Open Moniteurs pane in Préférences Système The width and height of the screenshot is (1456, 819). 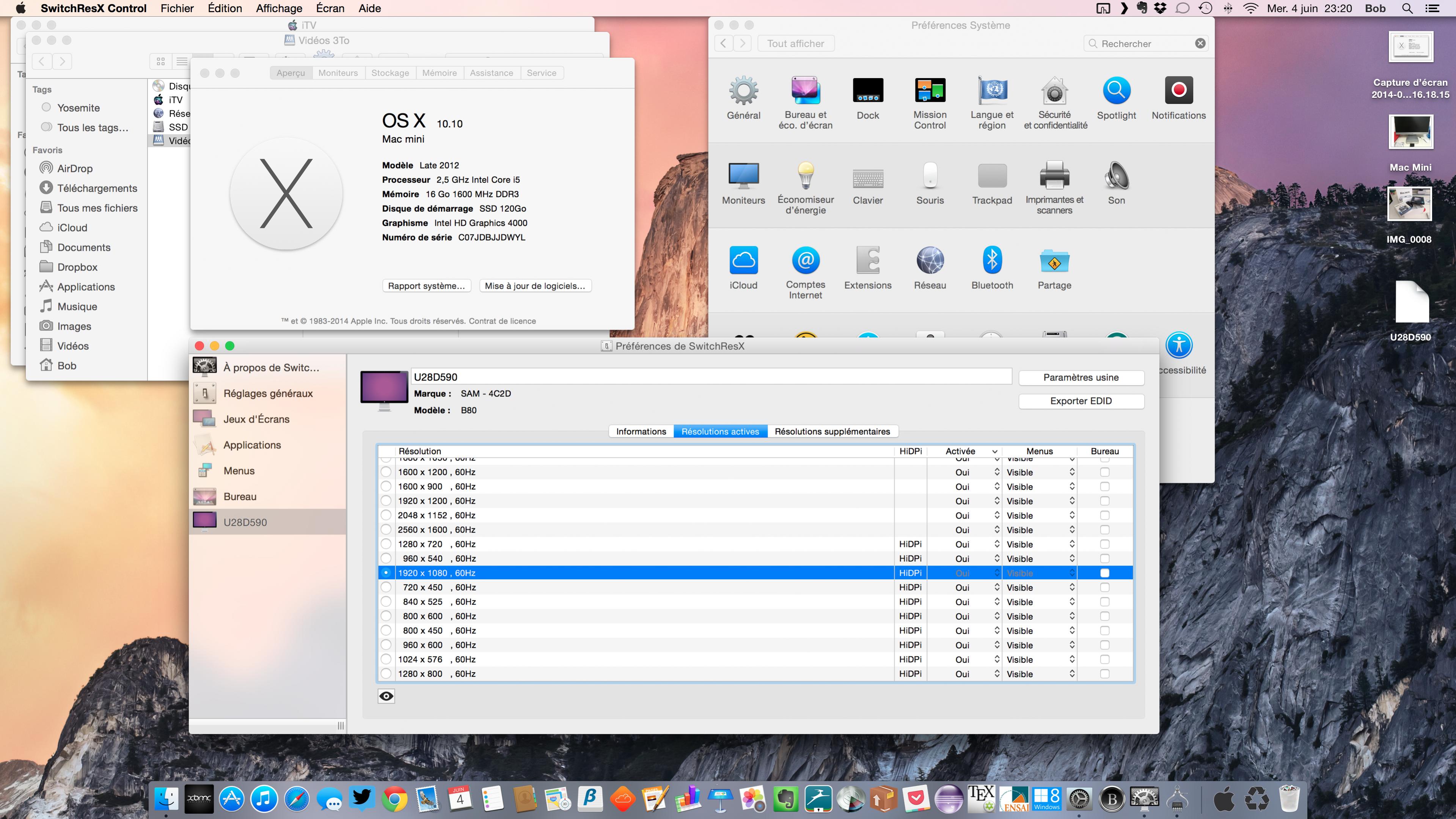[x=743, y=182]
